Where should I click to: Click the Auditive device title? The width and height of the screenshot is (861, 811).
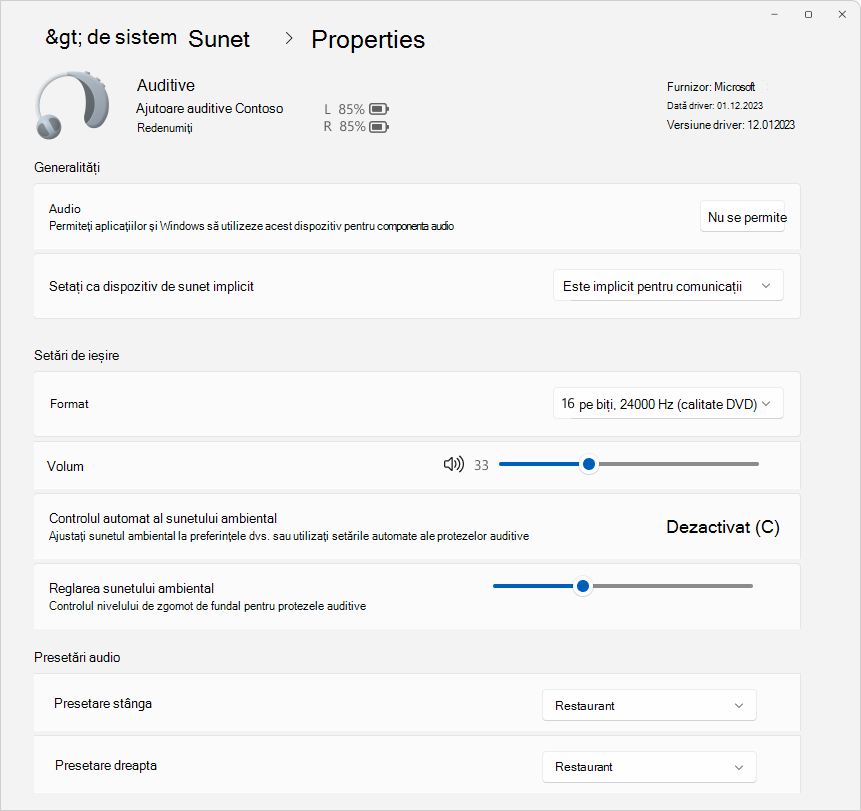coord(166,85)
